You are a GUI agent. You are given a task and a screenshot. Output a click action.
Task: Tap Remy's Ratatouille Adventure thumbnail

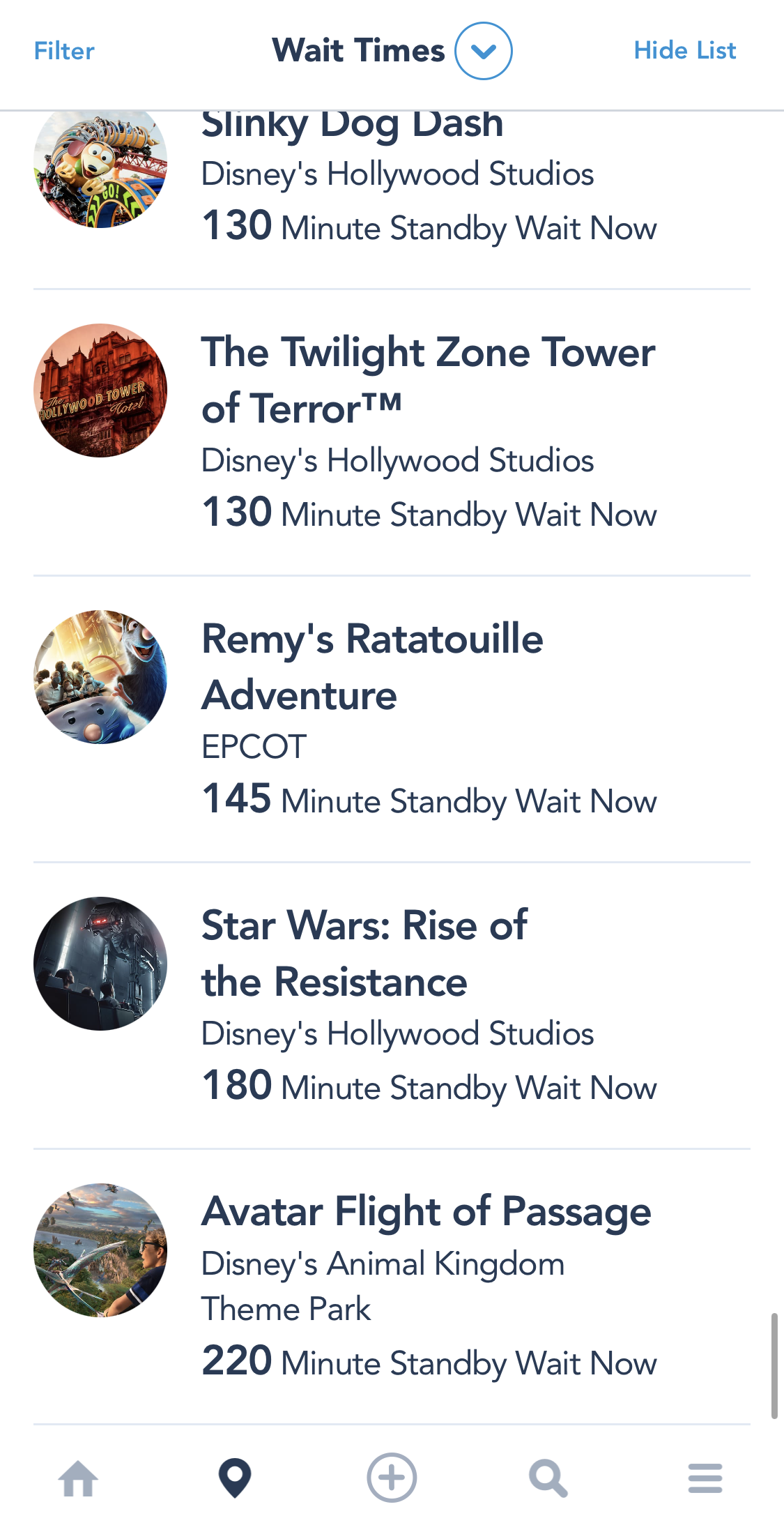100,677
